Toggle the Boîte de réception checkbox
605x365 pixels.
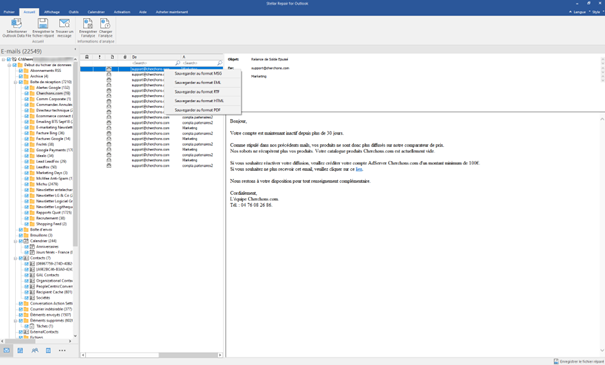pyautogui.click(x=21, y=82)
